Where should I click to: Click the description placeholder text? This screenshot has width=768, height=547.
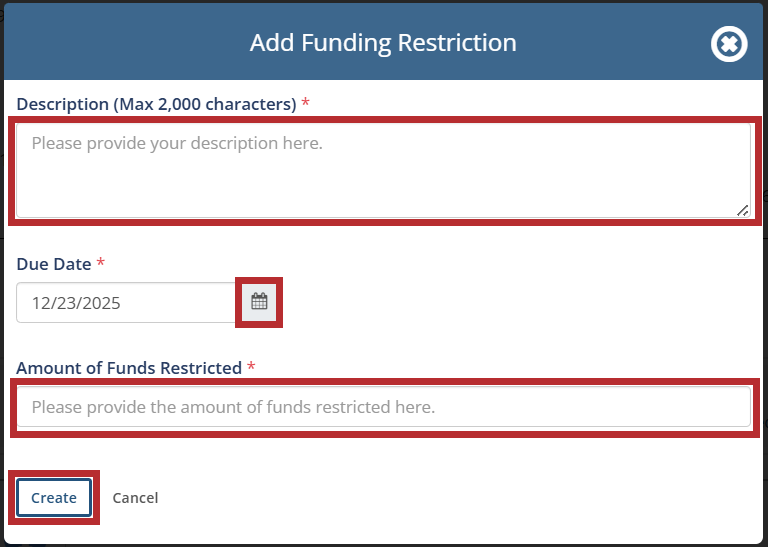pyautogui.click(x=177, y=143)
